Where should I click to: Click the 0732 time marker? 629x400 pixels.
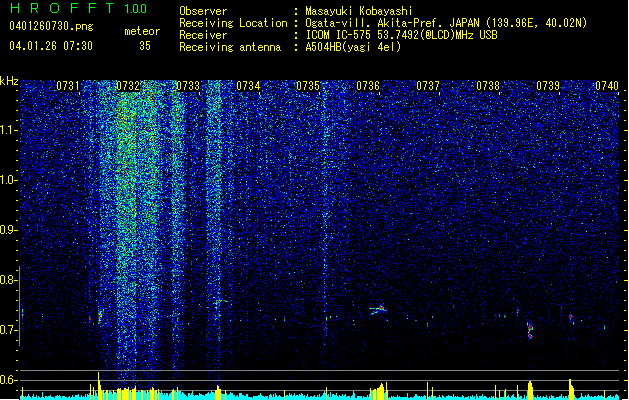coord(128,86)
